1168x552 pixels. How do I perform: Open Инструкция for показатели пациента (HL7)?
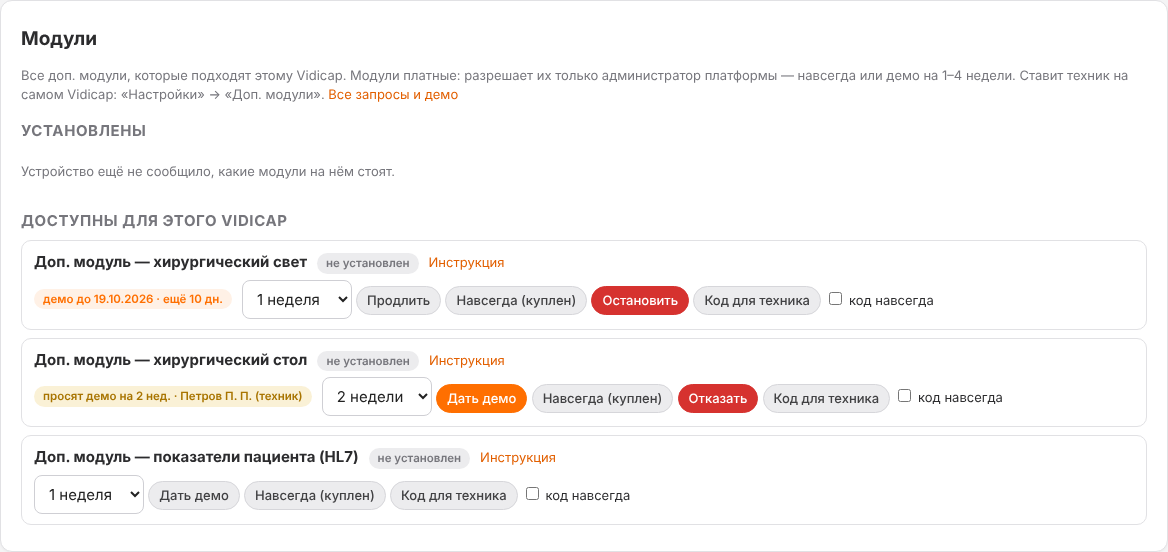click(x=518, y=457)
